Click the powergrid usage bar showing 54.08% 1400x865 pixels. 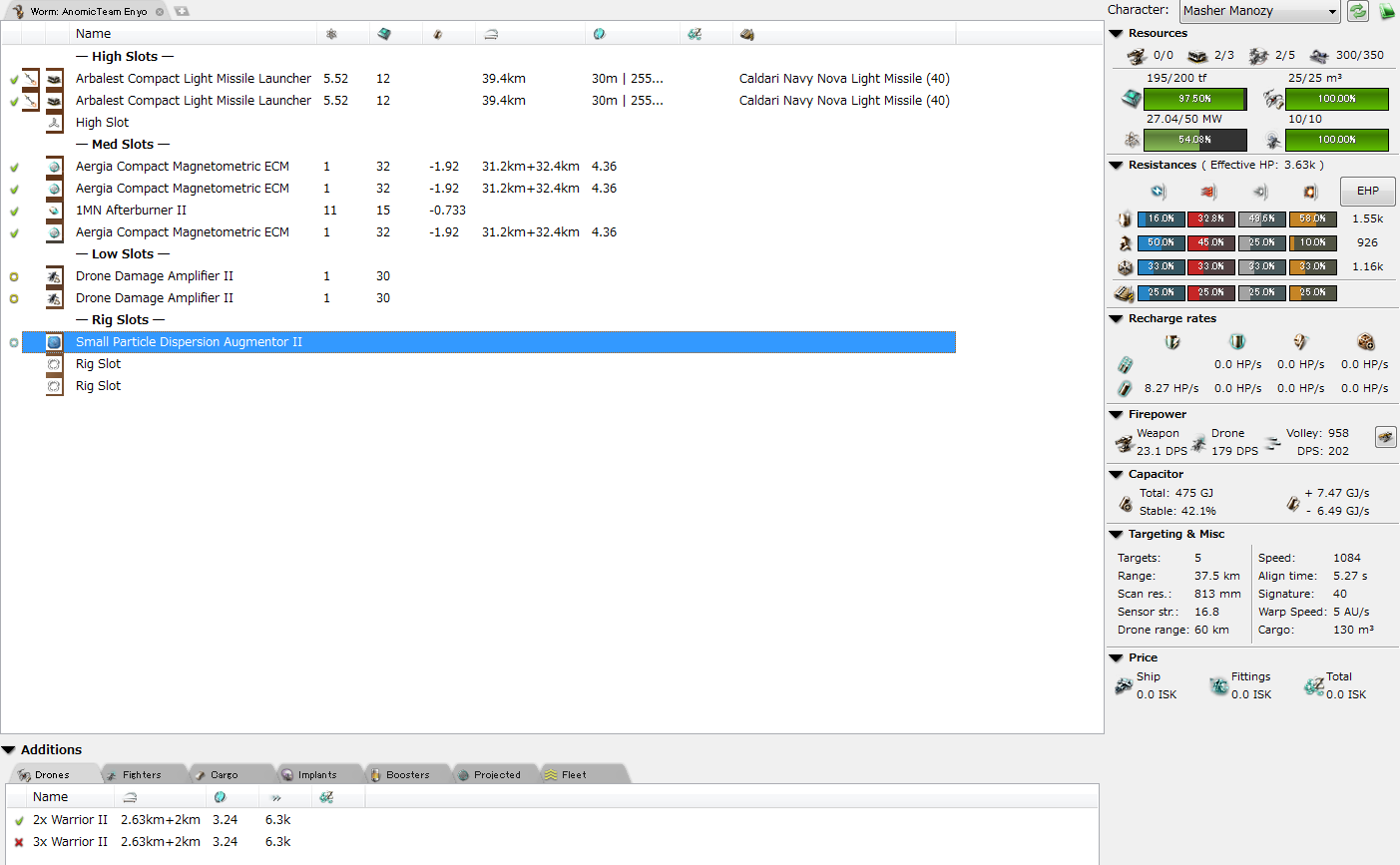[x=1195, y=140]
